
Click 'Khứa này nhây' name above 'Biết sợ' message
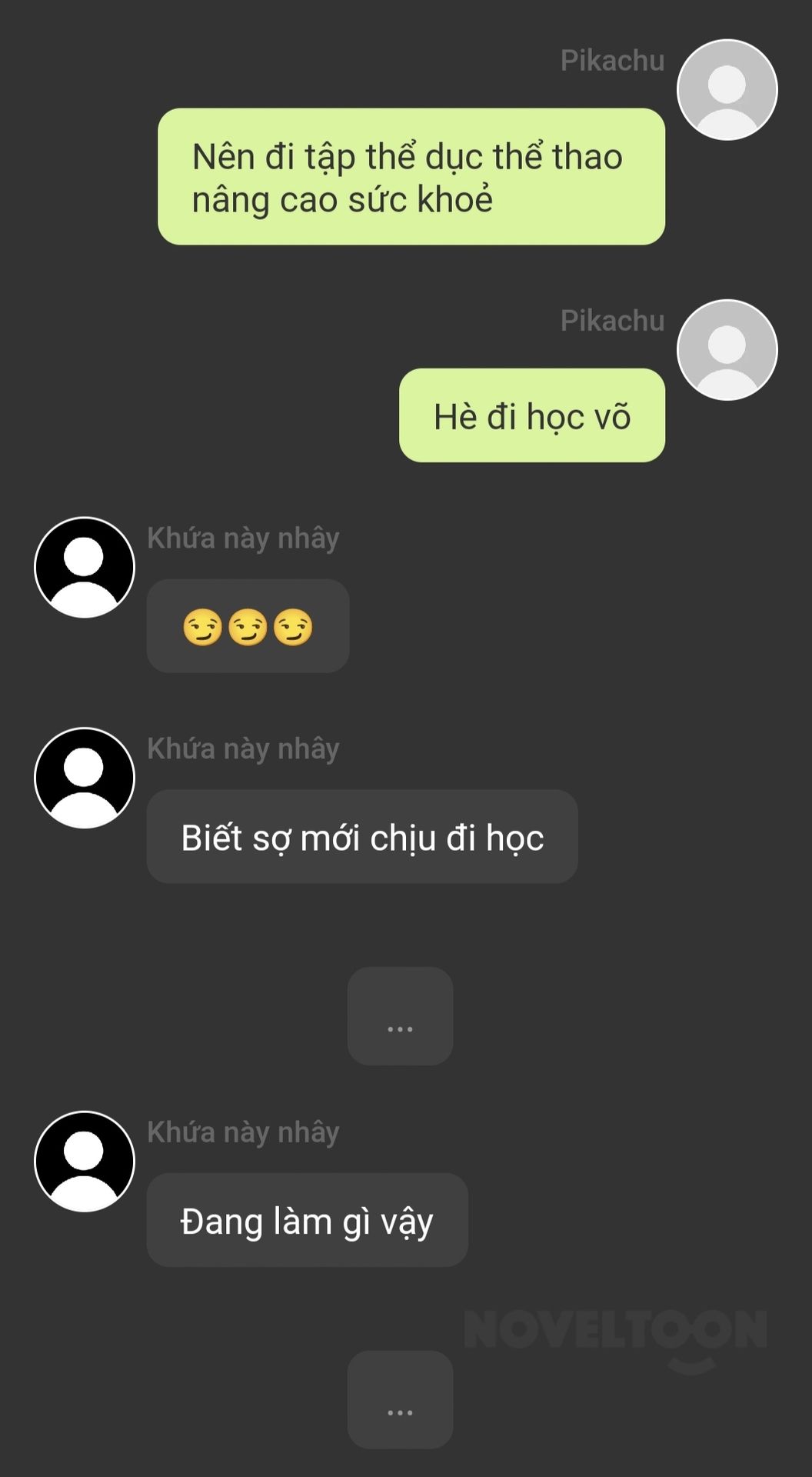[x=243, y=749]
